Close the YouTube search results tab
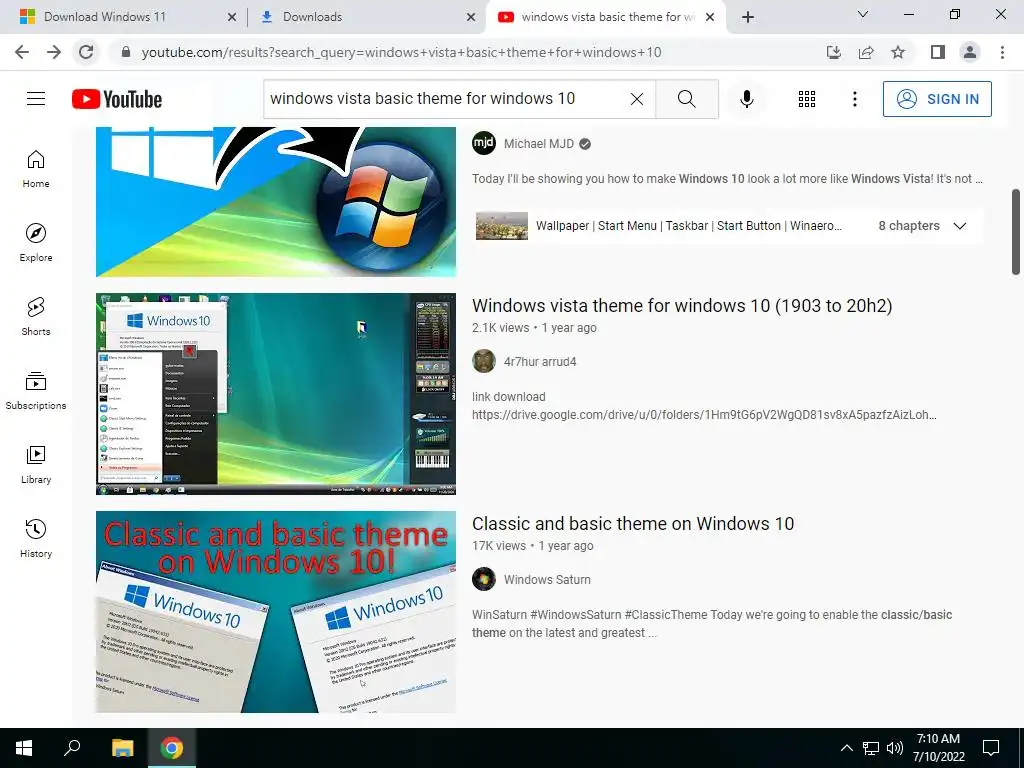The width and height of the screenshot is (1024, 768). click(711, 17)
